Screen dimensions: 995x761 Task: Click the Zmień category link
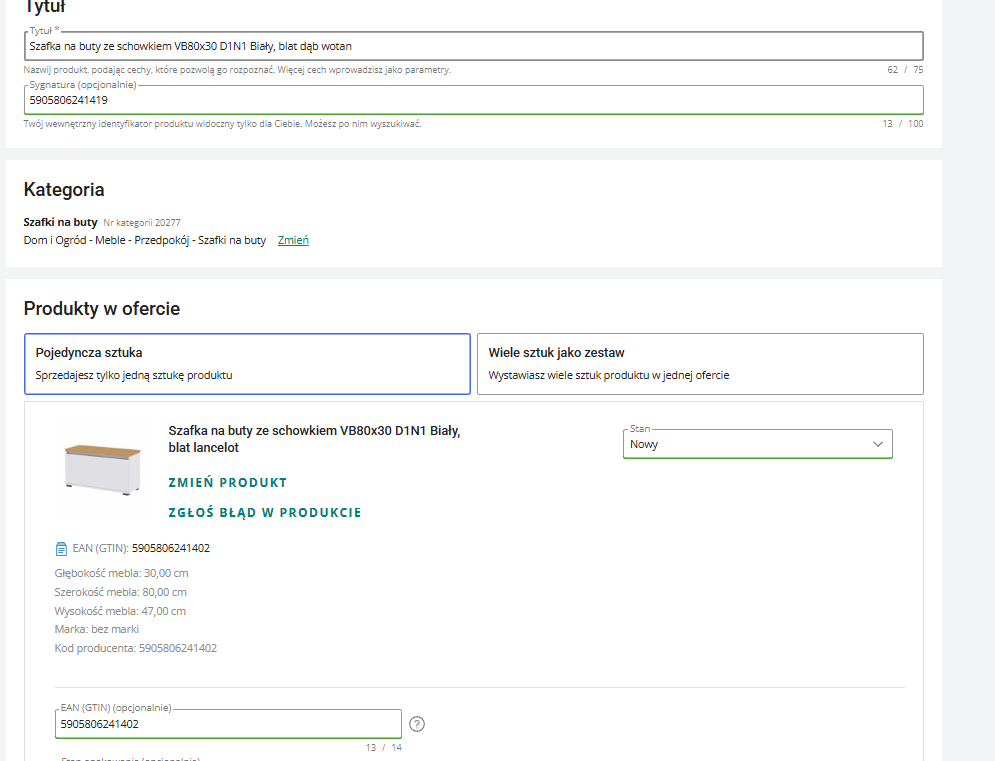pos(293,240)
